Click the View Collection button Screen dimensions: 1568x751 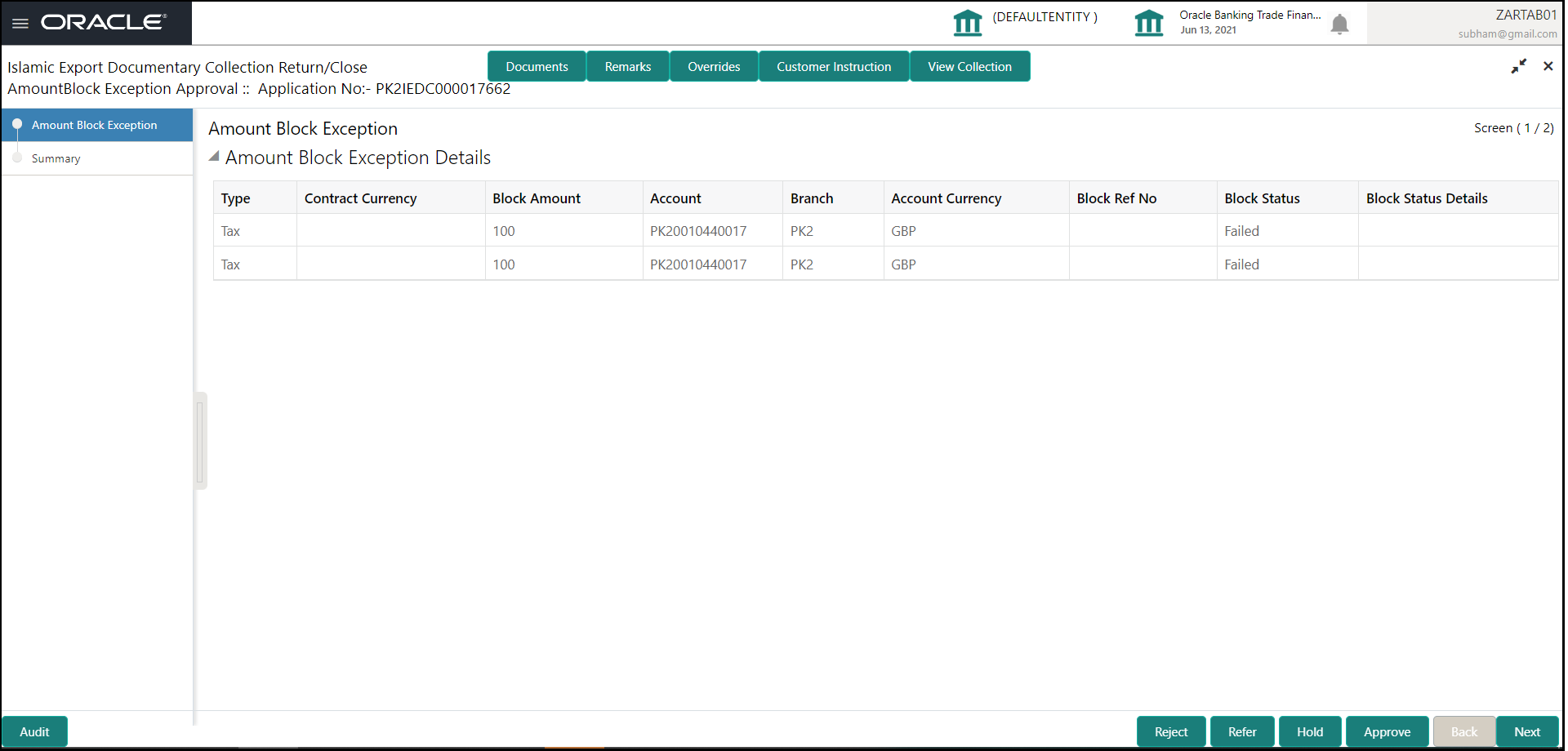tap(969, 66)
